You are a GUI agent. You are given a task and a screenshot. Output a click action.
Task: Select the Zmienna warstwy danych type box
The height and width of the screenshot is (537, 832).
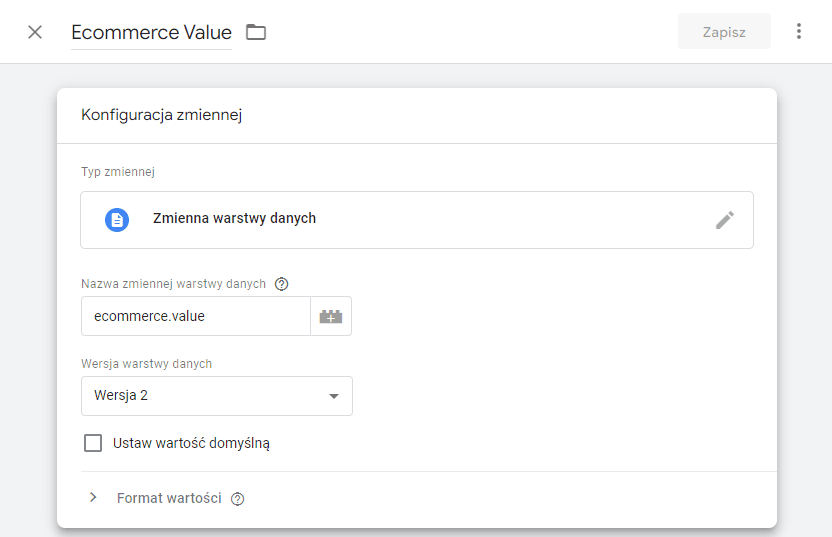417,220
